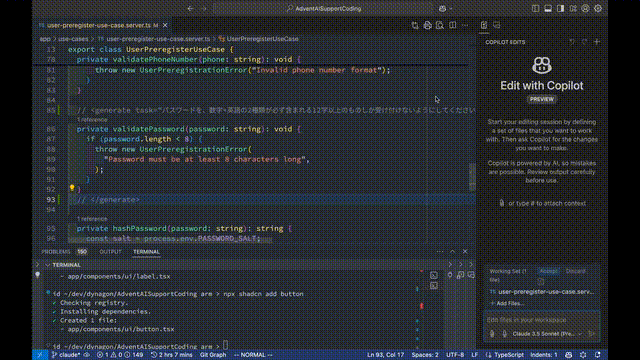The image size is (640, 360).
Task: Open errors and warnings count in status bar
Action: [x=120, y=355]
